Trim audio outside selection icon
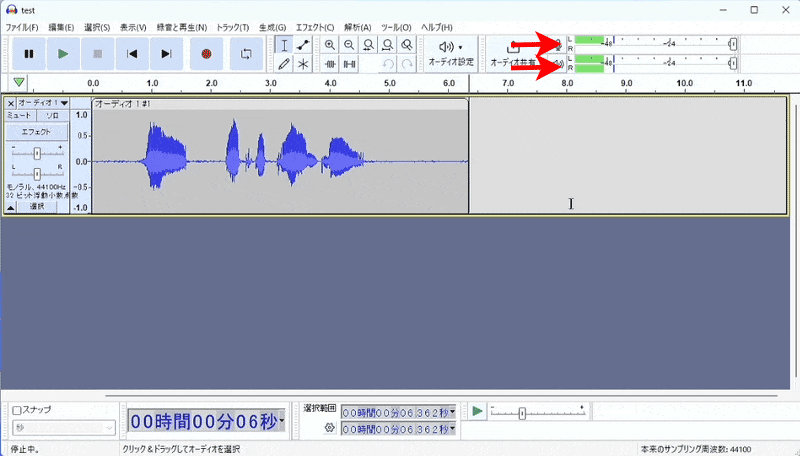 point(330,64)
